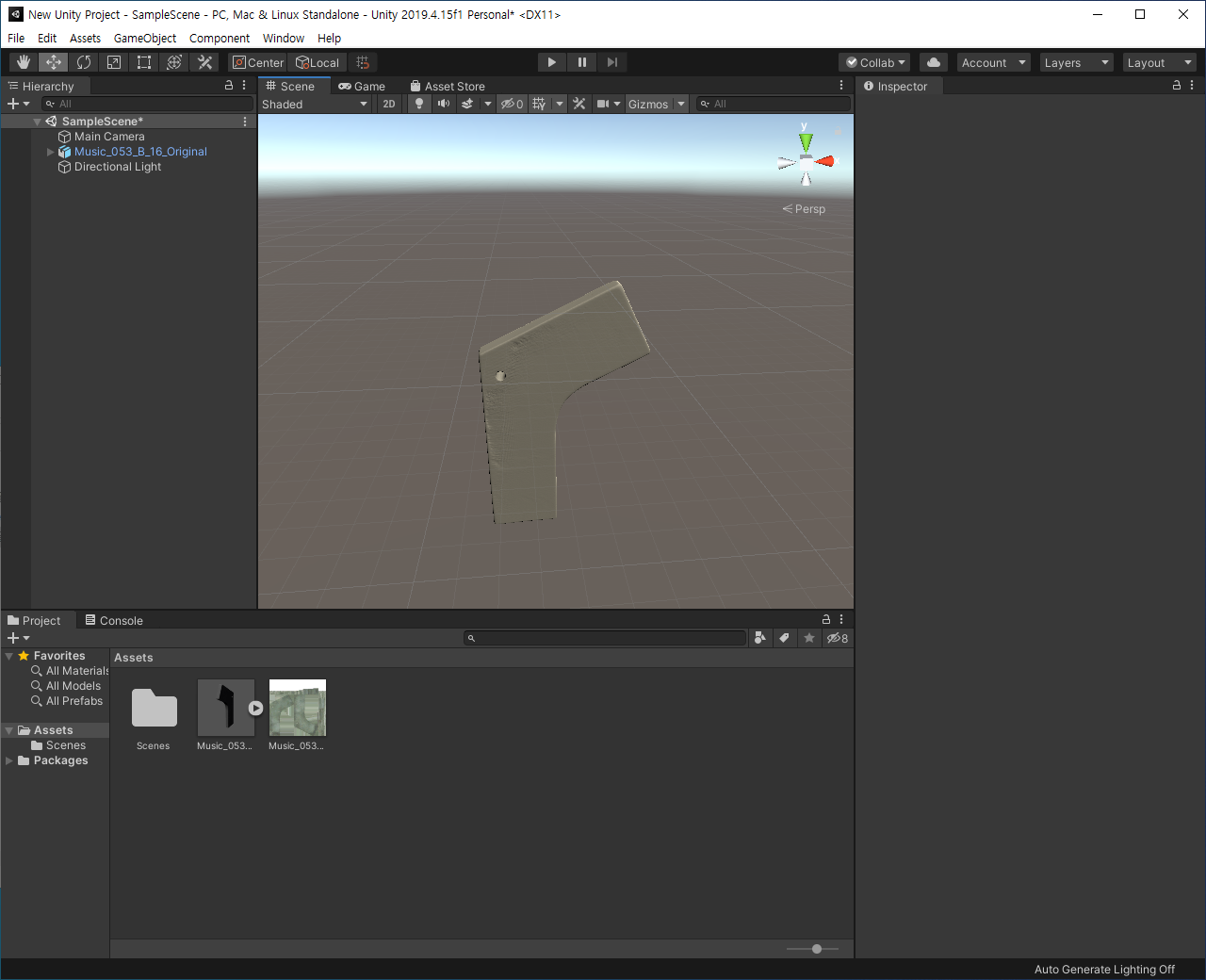This screenshot has width=1206, height=980.
Task: Save search star icon in Project
Action: [809, 638]
